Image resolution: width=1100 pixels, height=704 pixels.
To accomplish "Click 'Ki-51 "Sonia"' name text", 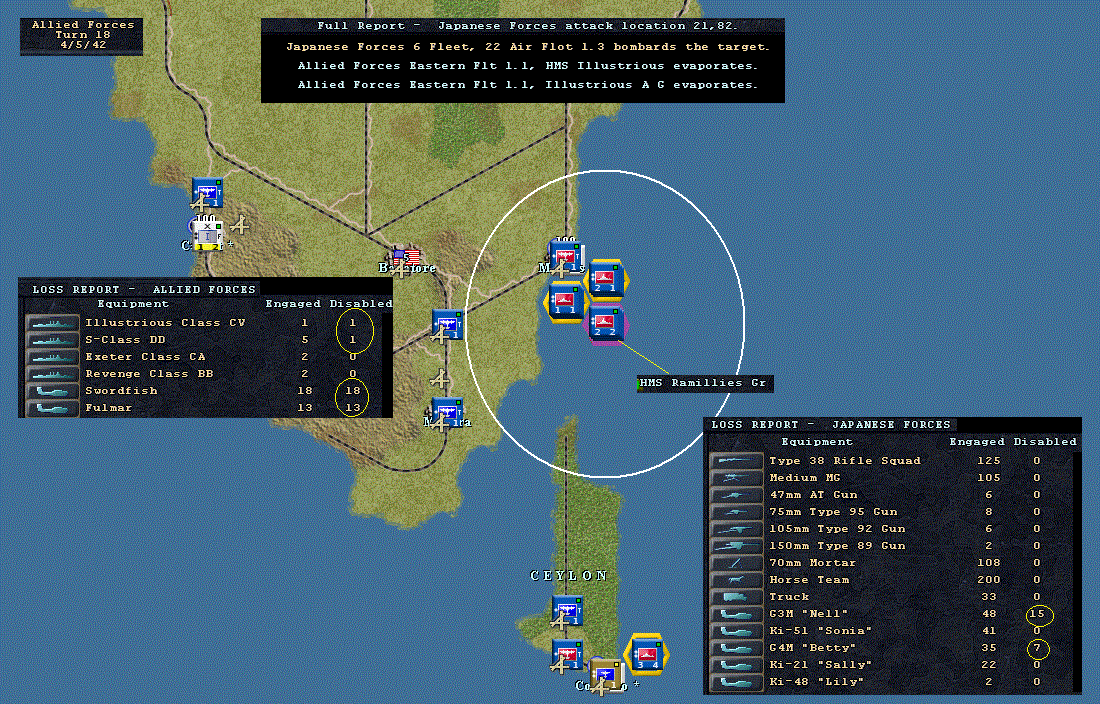I will point(820,630).
